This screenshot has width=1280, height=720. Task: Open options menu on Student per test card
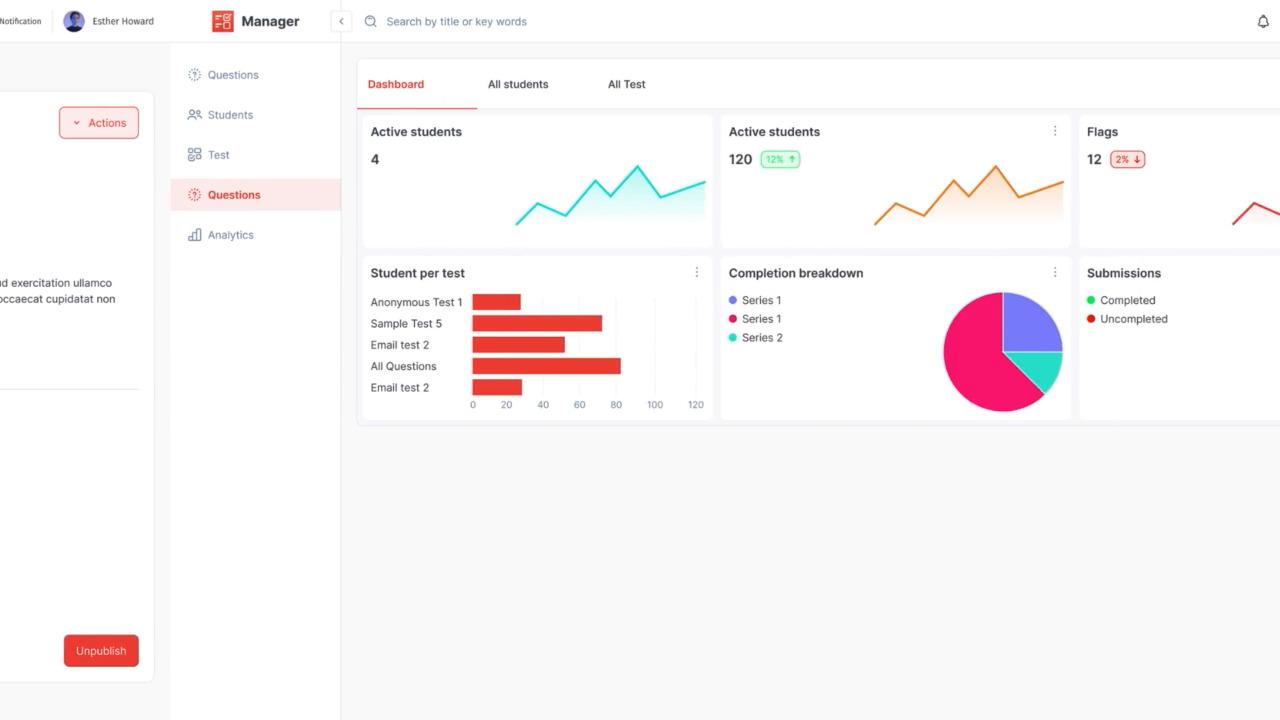click(697, 272)
